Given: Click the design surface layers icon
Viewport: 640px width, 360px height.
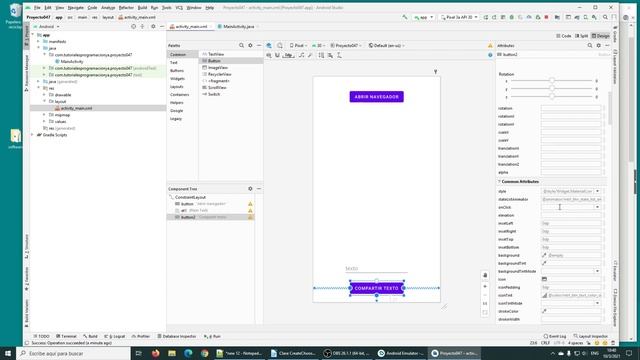Looking at the screenshot, I should tap(269, 45).
